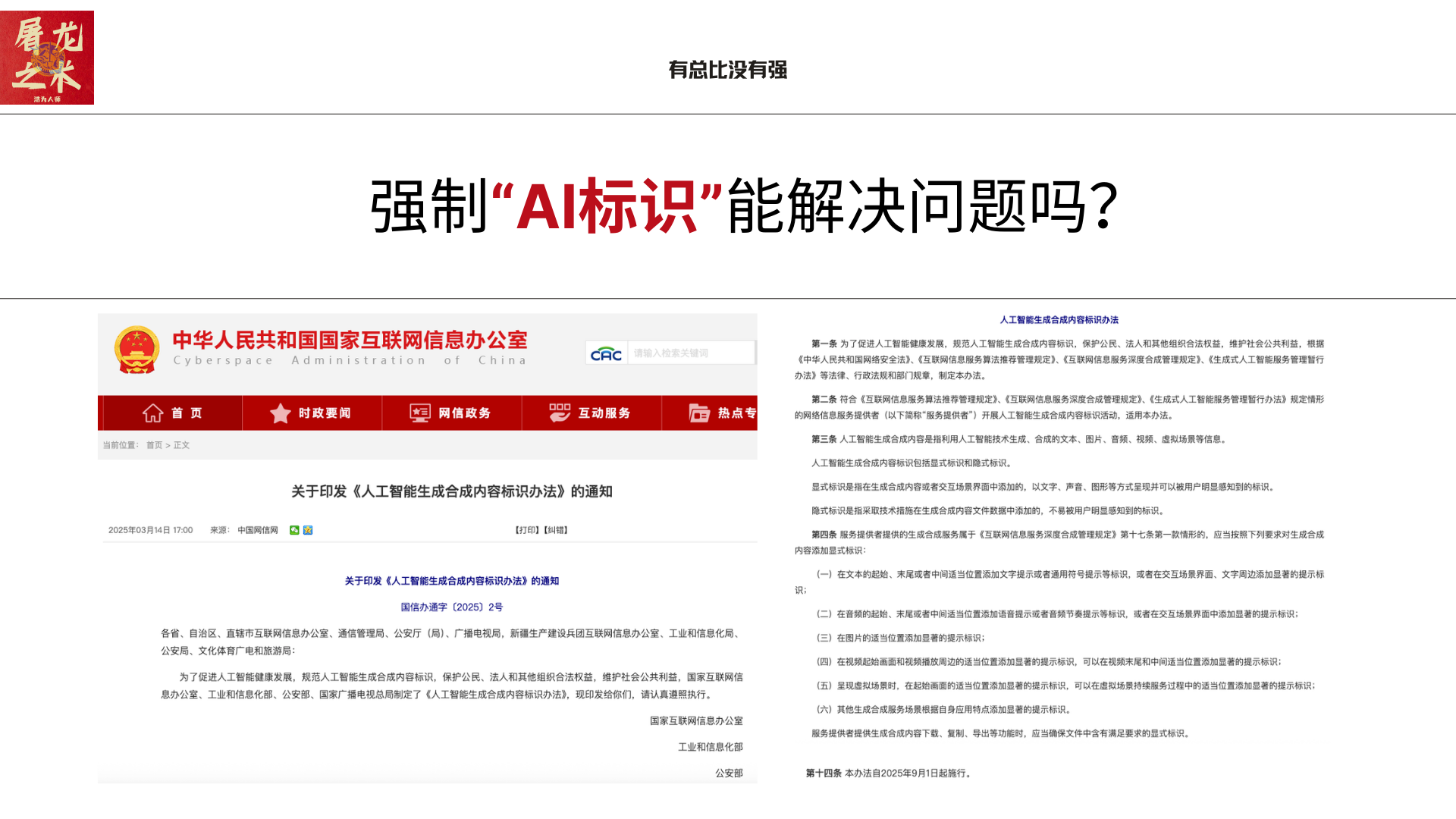Click the 第十四条 effective date clause
Screen dimensions: 1456x819
(889, 773)
